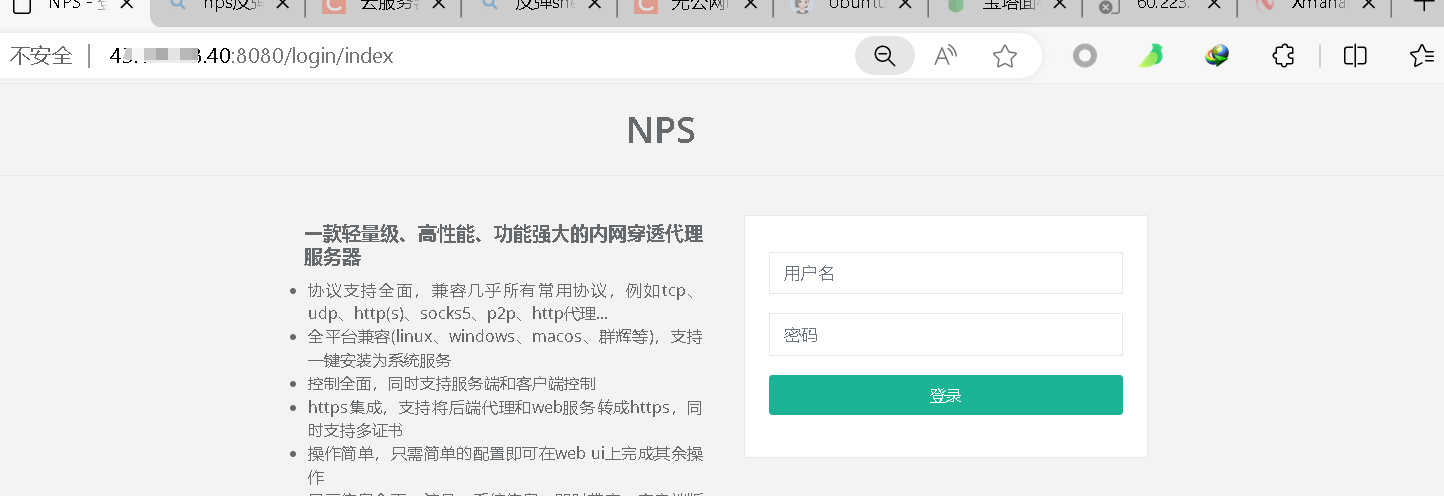This screenshot has height=496, width=1444.
Task: Add page to favorites with the star icon
Action: point(1005,56)
